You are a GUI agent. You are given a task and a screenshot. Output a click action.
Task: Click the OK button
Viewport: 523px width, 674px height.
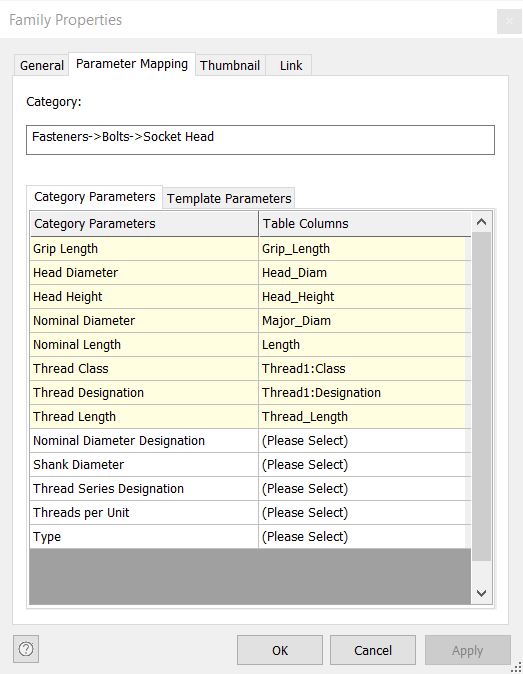(280, 650)
